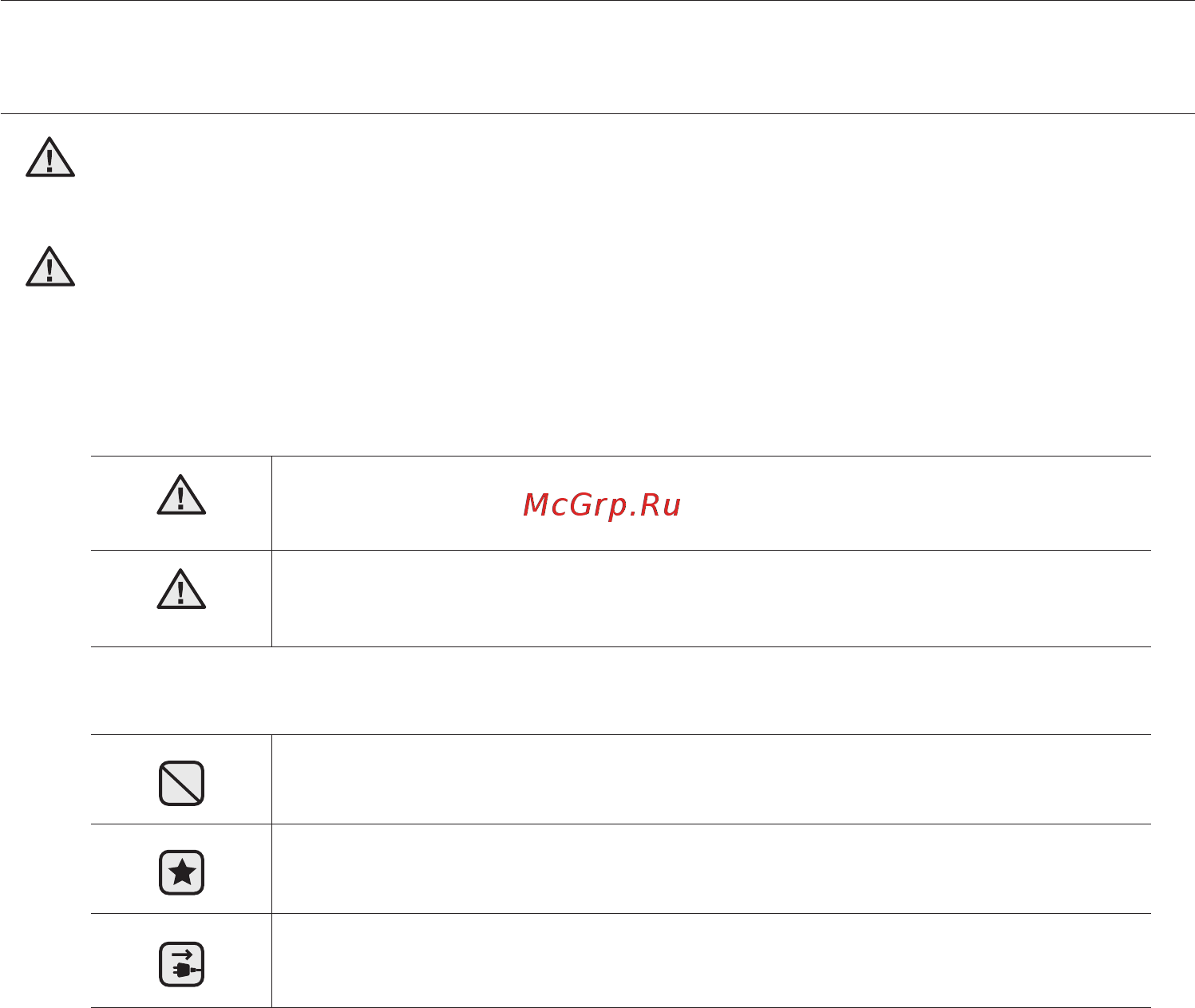The width and height of the screenshot is (1195, 1008).
Task: Click the empty cell beside the first table's last-row warning icon
Action: pos(711,599)
